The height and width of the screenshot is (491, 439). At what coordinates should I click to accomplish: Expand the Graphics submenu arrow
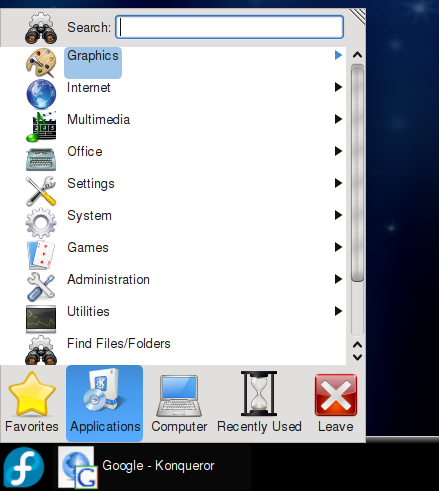[x=338, y=55]
